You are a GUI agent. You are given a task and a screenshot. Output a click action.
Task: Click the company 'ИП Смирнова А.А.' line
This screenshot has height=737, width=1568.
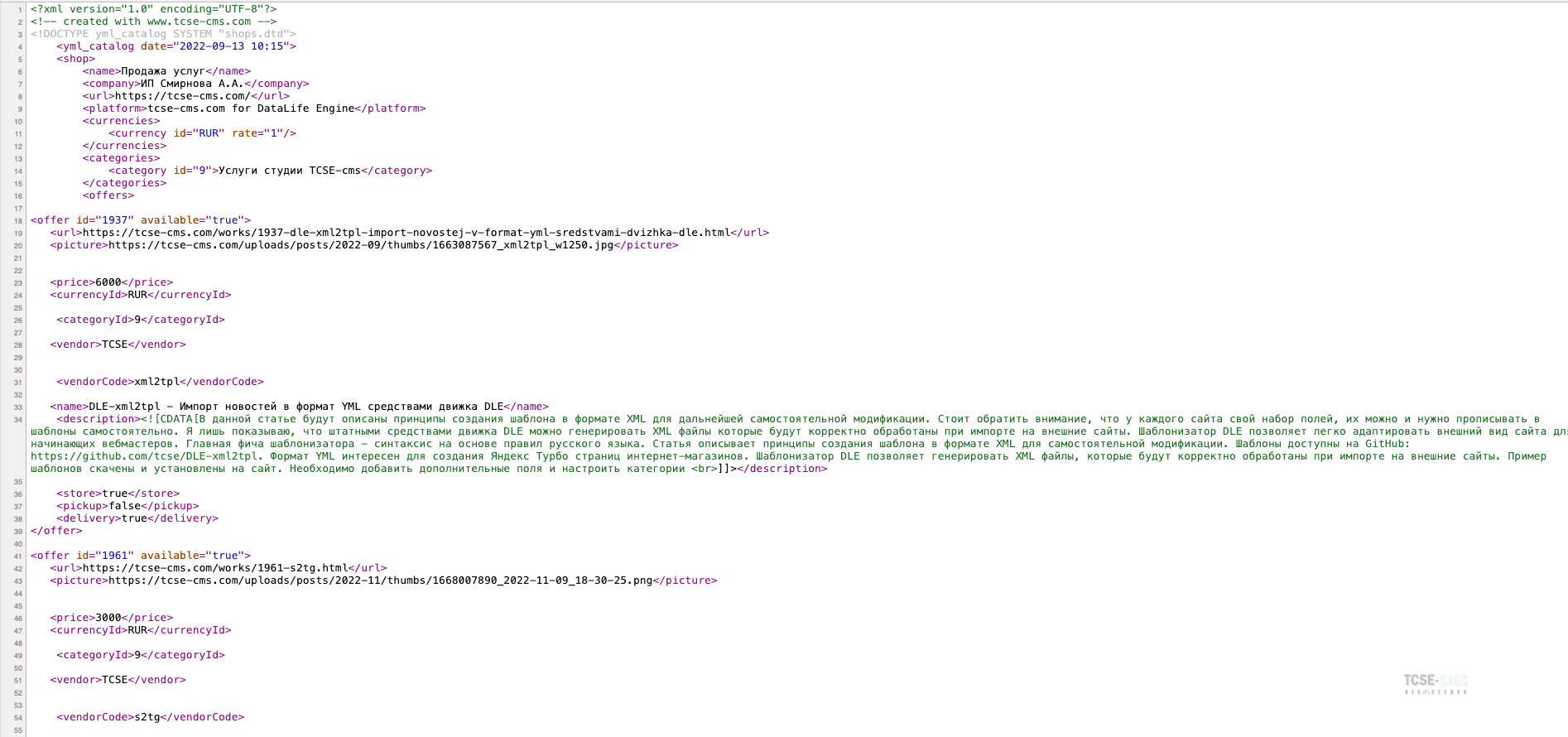click(195, 84)
